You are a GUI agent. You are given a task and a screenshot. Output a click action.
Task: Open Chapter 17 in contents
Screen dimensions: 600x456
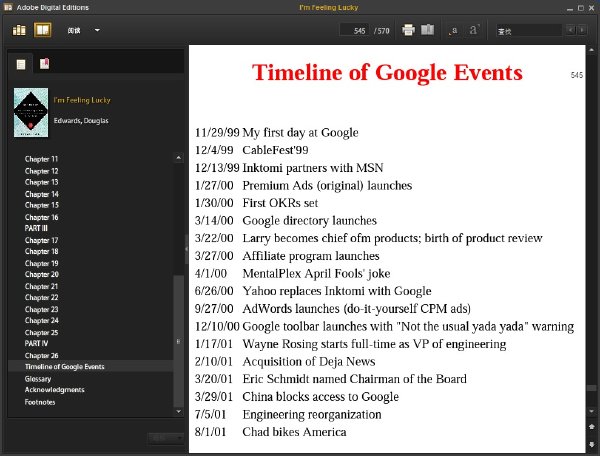(41, 240)
